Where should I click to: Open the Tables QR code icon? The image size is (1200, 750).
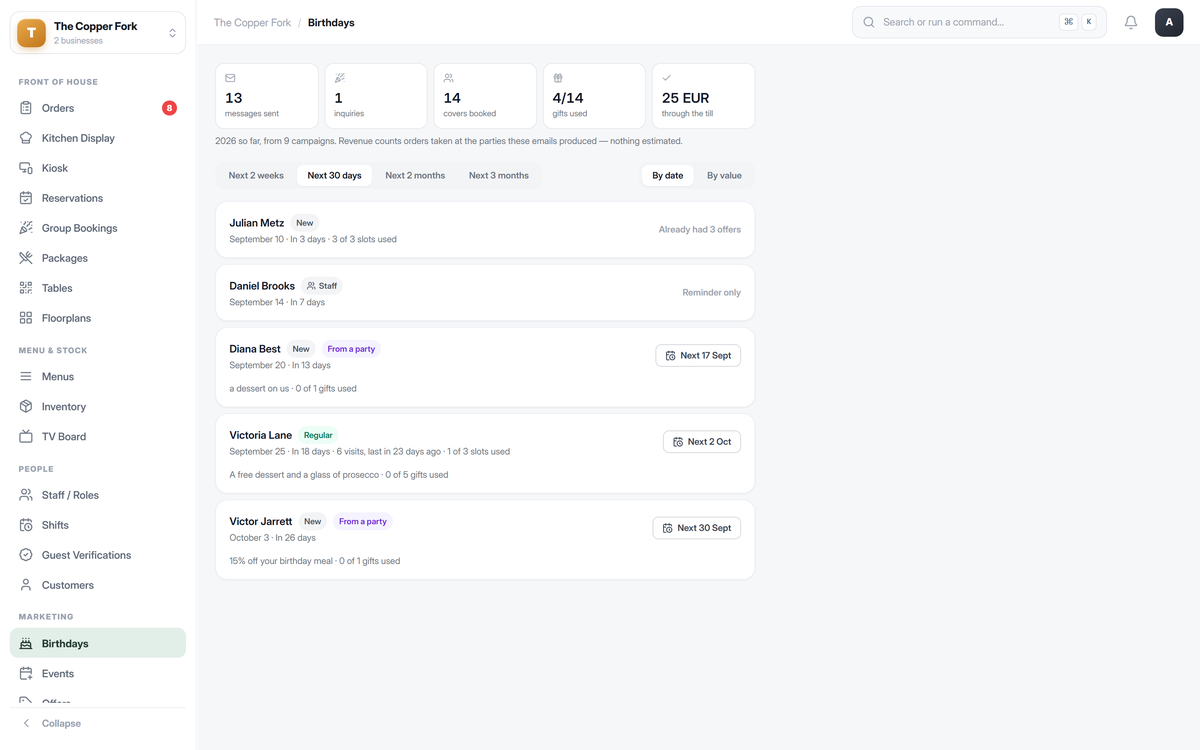coord(26,288)
